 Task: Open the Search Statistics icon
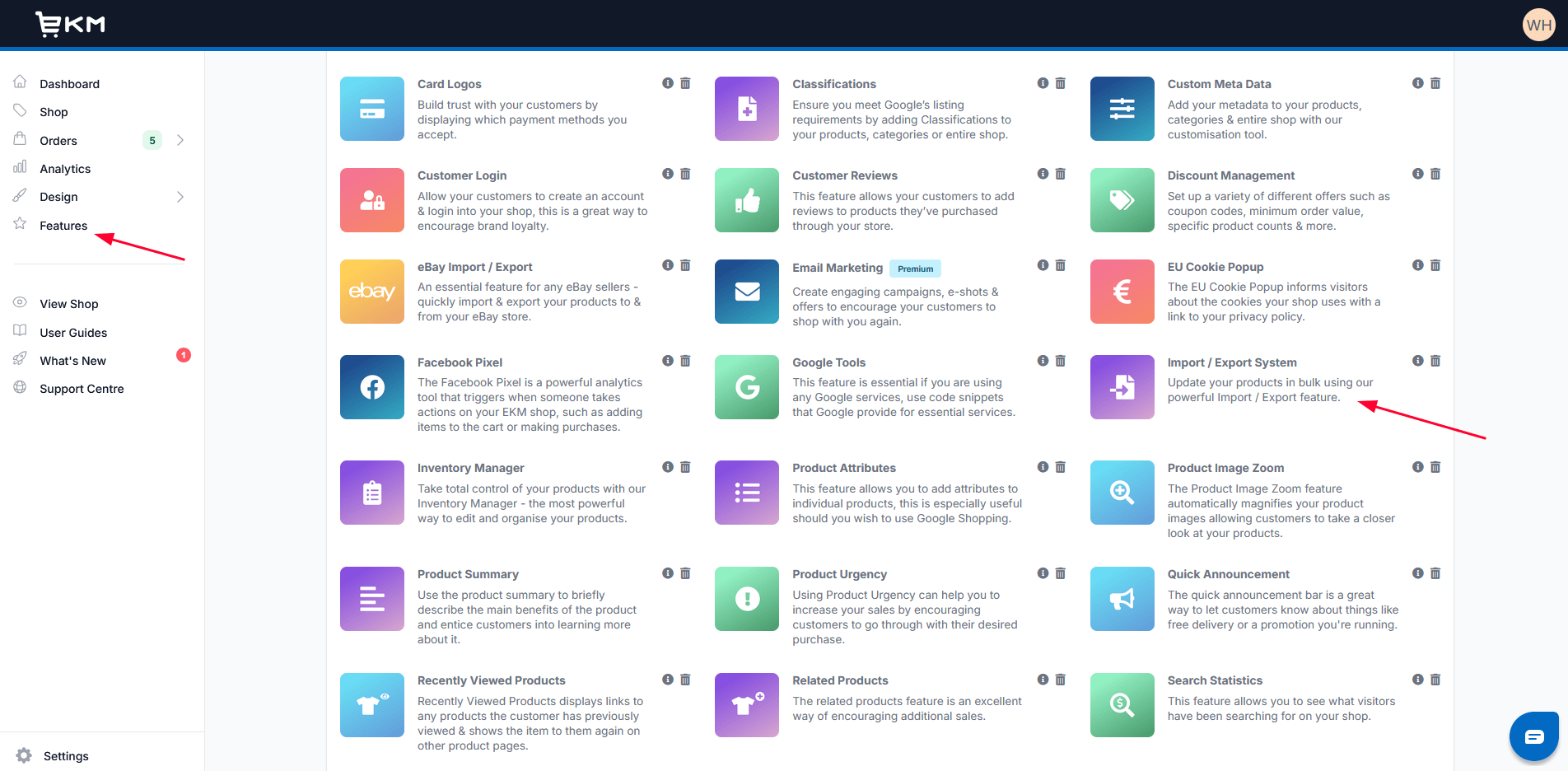click(1122, 705)
